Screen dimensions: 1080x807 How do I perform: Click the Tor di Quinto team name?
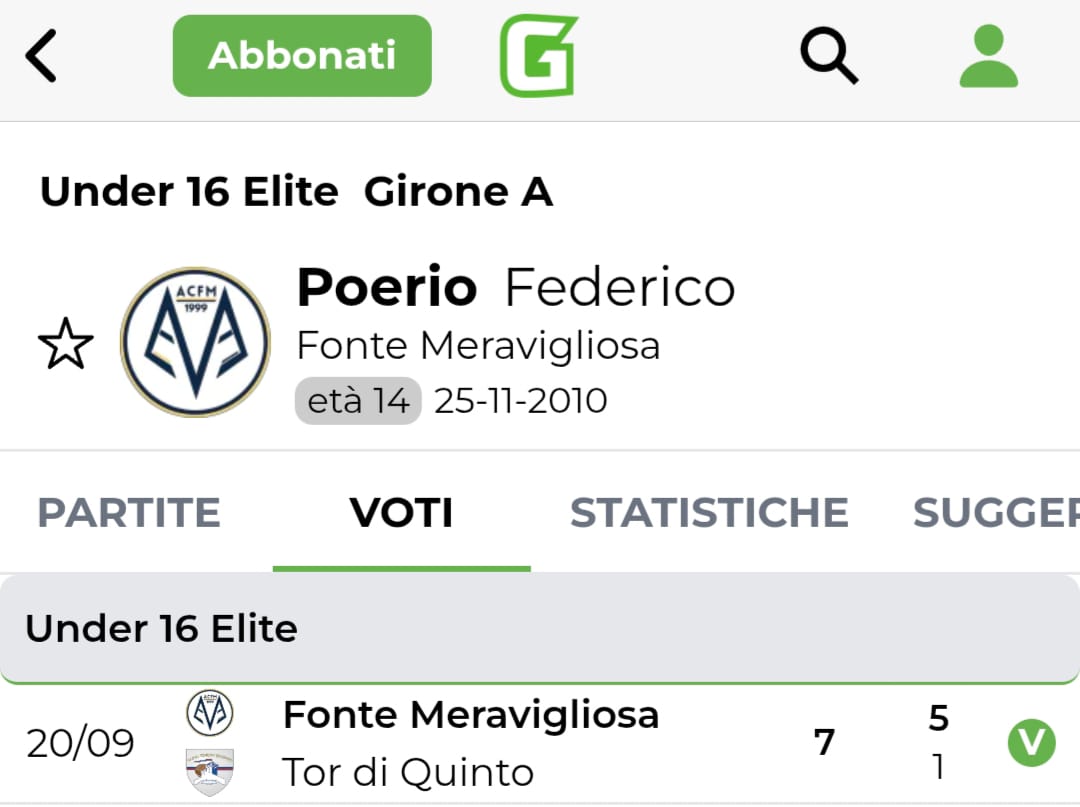coord(408,772)
